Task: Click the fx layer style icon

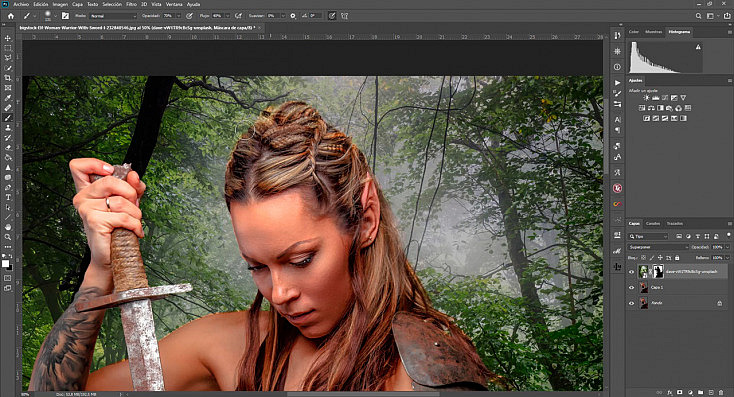Action: click(669, 392)
